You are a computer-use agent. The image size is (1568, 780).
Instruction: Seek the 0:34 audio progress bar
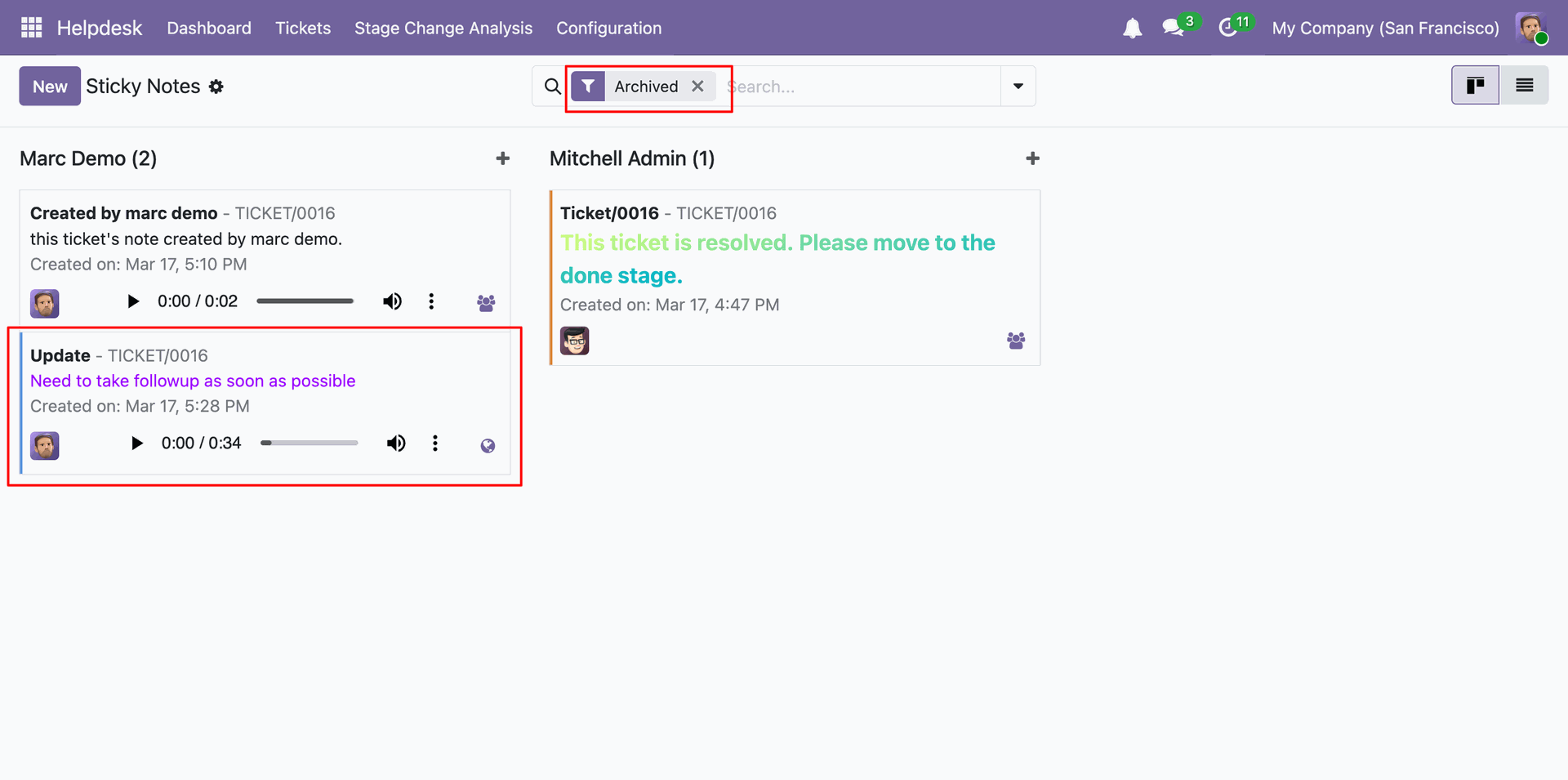coord(310,443)
